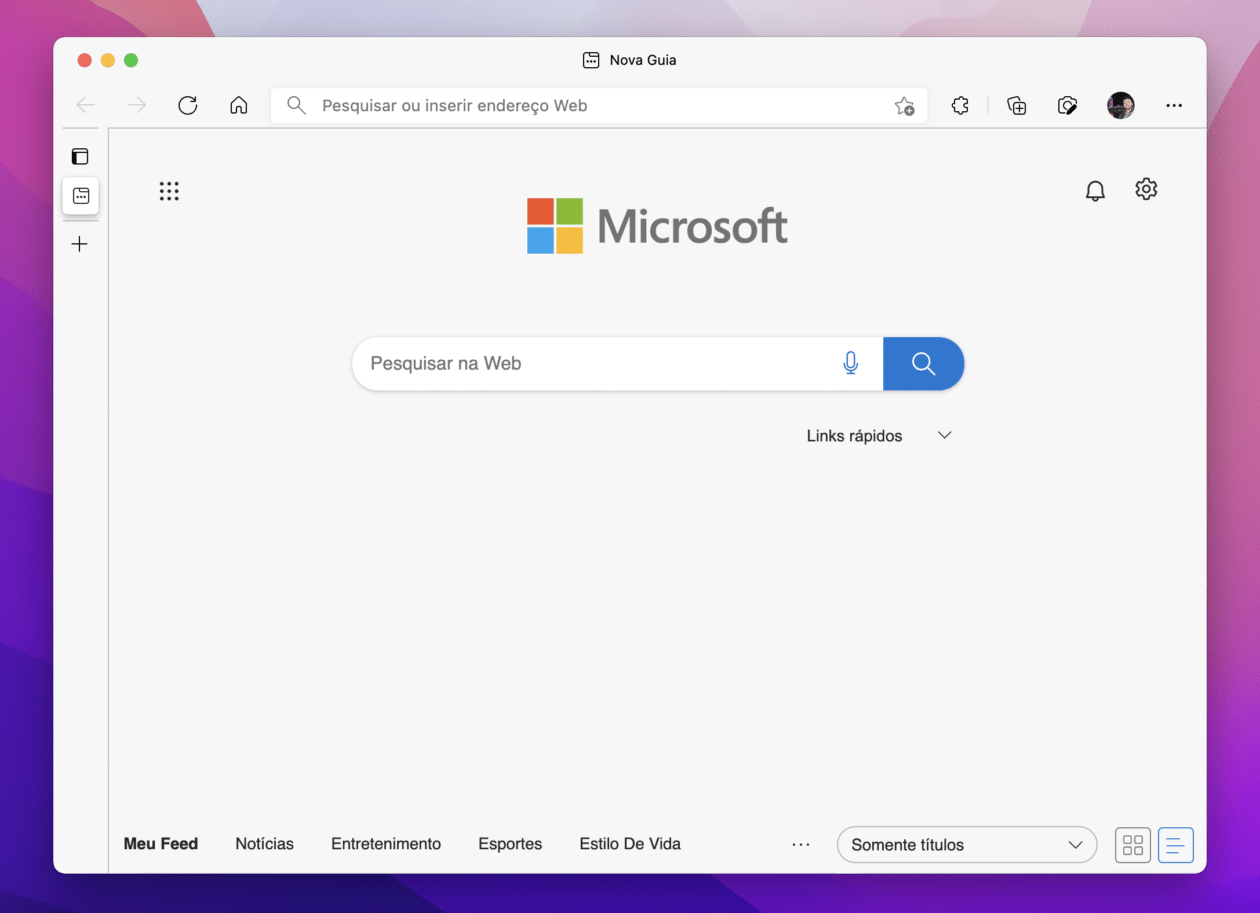Image resolution: width=1260 pixels, height=913 pixels.
Task: Open the notifications bell
Action: click(x=1095, y=190)
